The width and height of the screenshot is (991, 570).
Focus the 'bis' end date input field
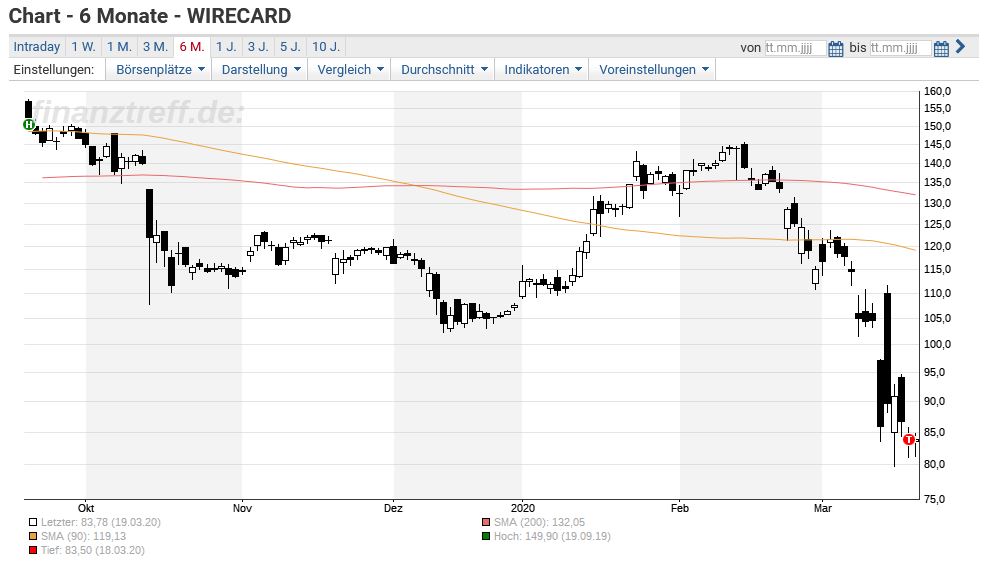point(900,48)
